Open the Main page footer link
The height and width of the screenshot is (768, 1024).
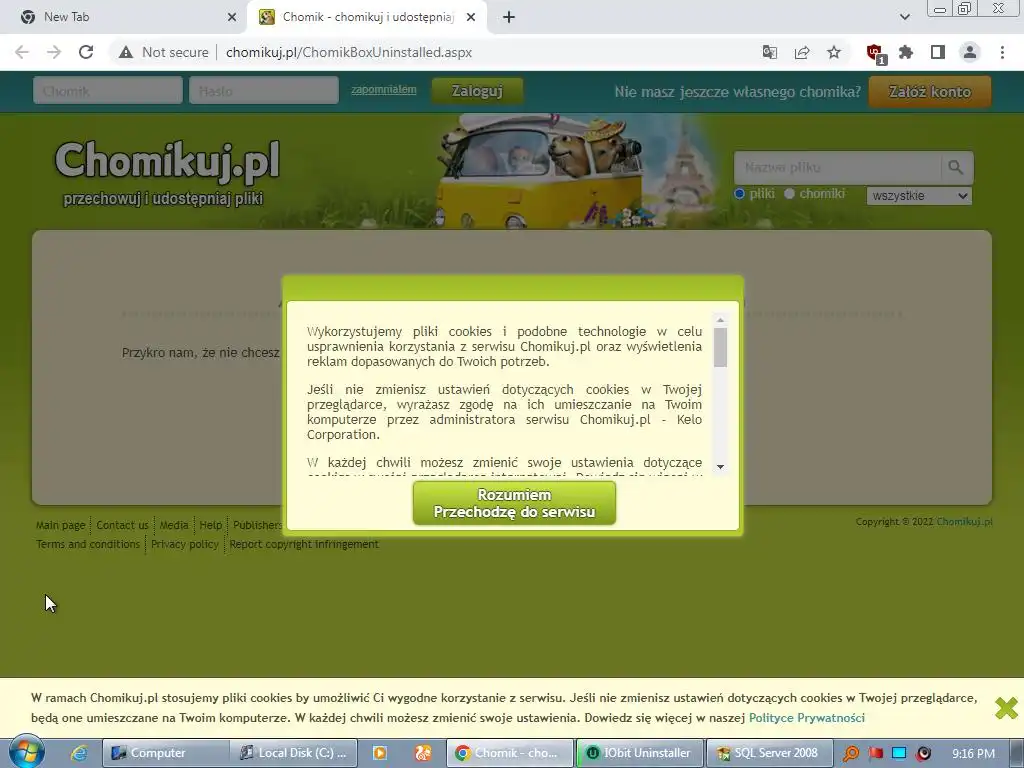click(x=61, y=525)
